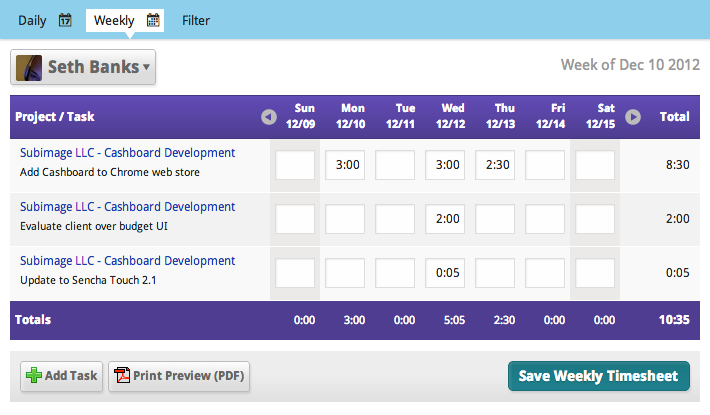Image resolution: width=710 pixels, height=415 pixels.
Task: Click the calendar icon next to Weekly
Action: 153,20
